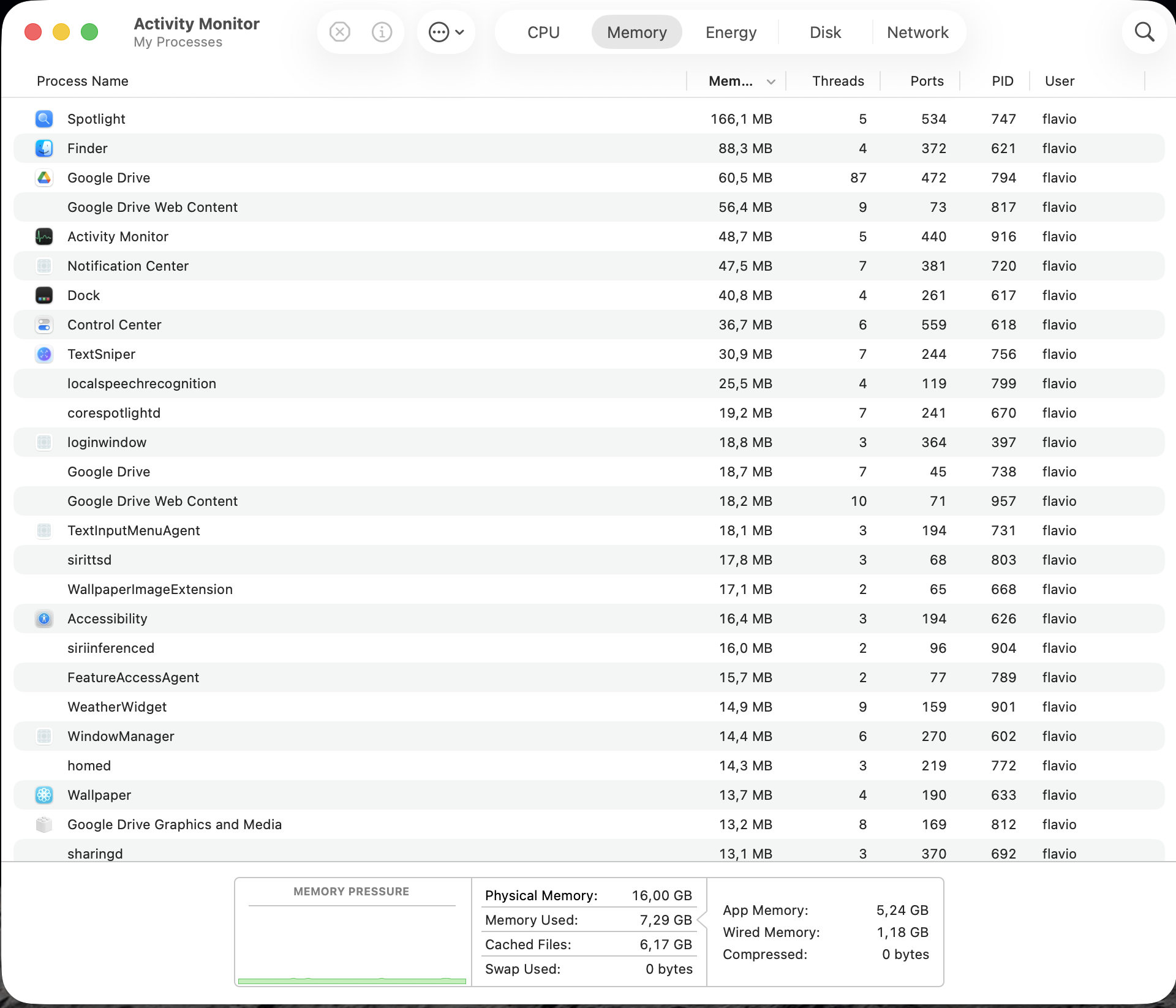The width and height of the screenshot is (1176, 1008).
Task: Select the Accessibility process icon
Action: [44, 619]
